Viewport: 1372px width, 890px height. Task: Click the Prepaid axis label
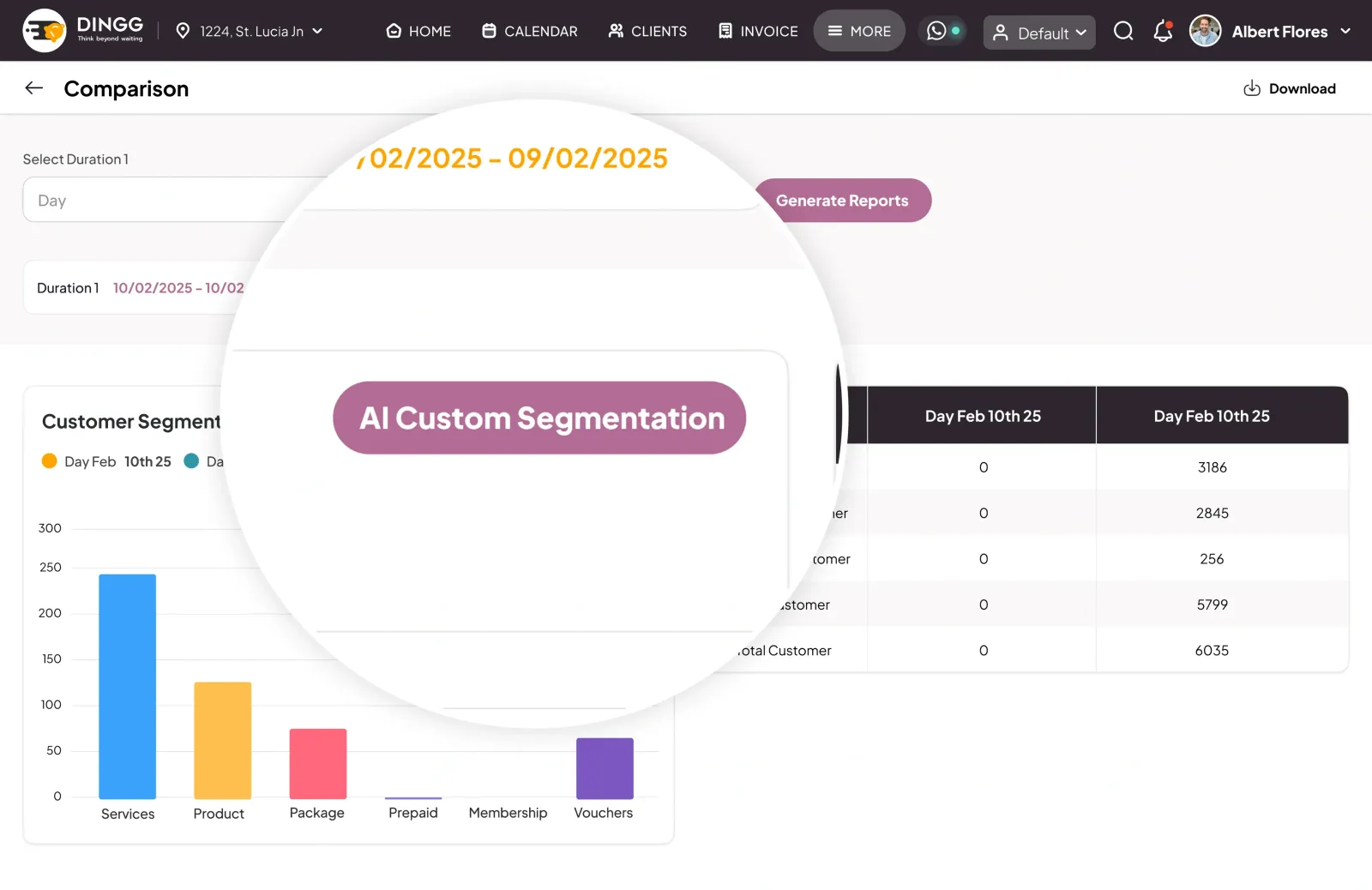[413, 813]
